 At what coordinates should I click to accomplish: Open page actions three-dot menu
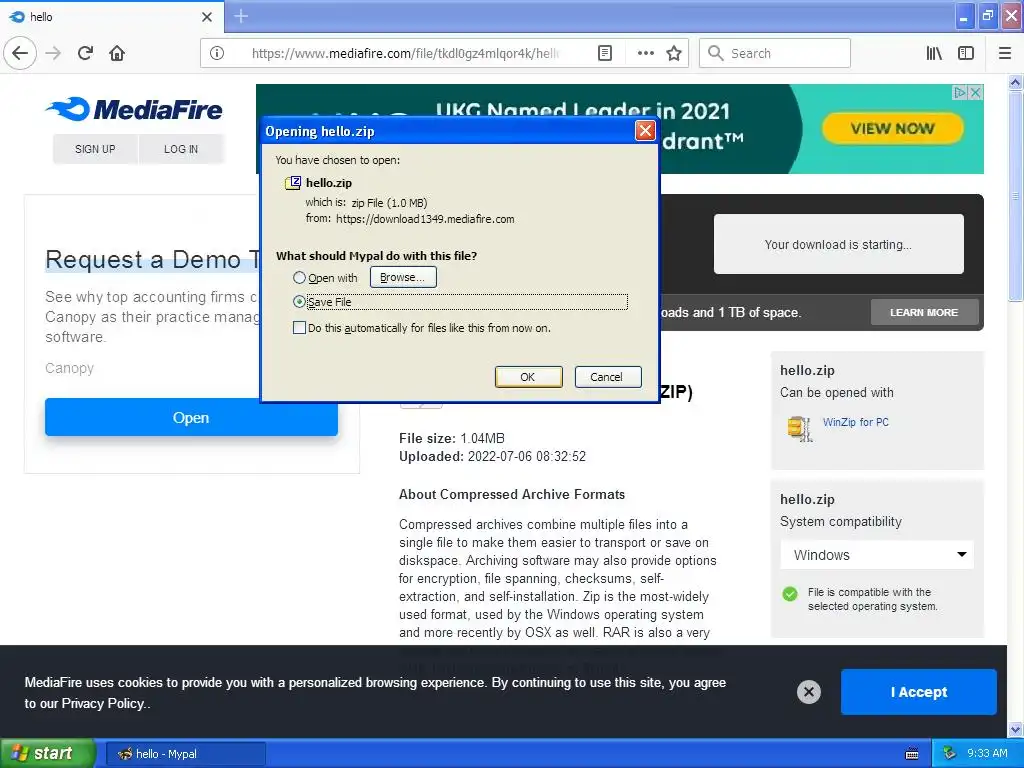coord(645,53)
